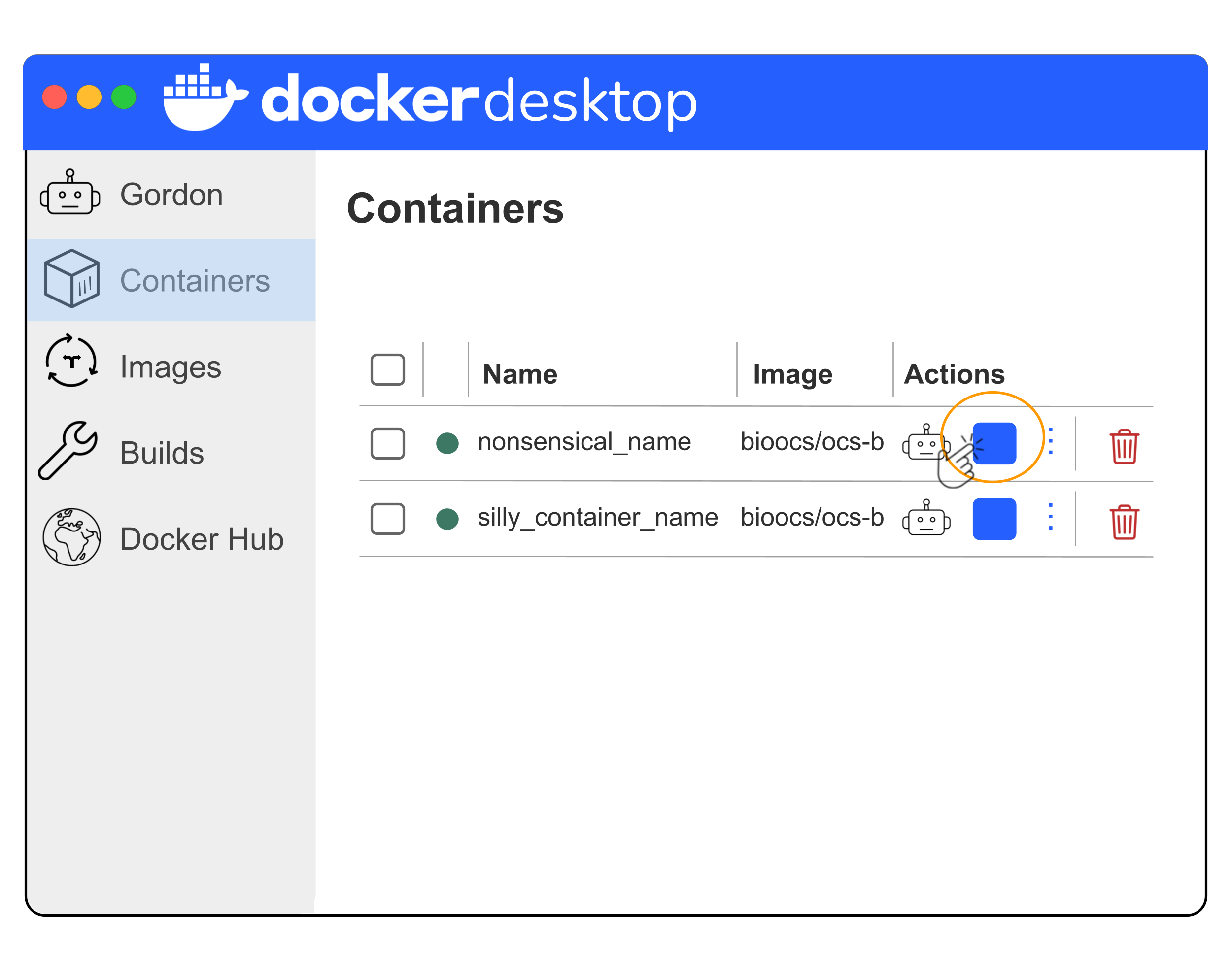Screen dimensions: 1232x962
Task: Check the box for nonsensical_name container
Action: click(x=387, y=444)
